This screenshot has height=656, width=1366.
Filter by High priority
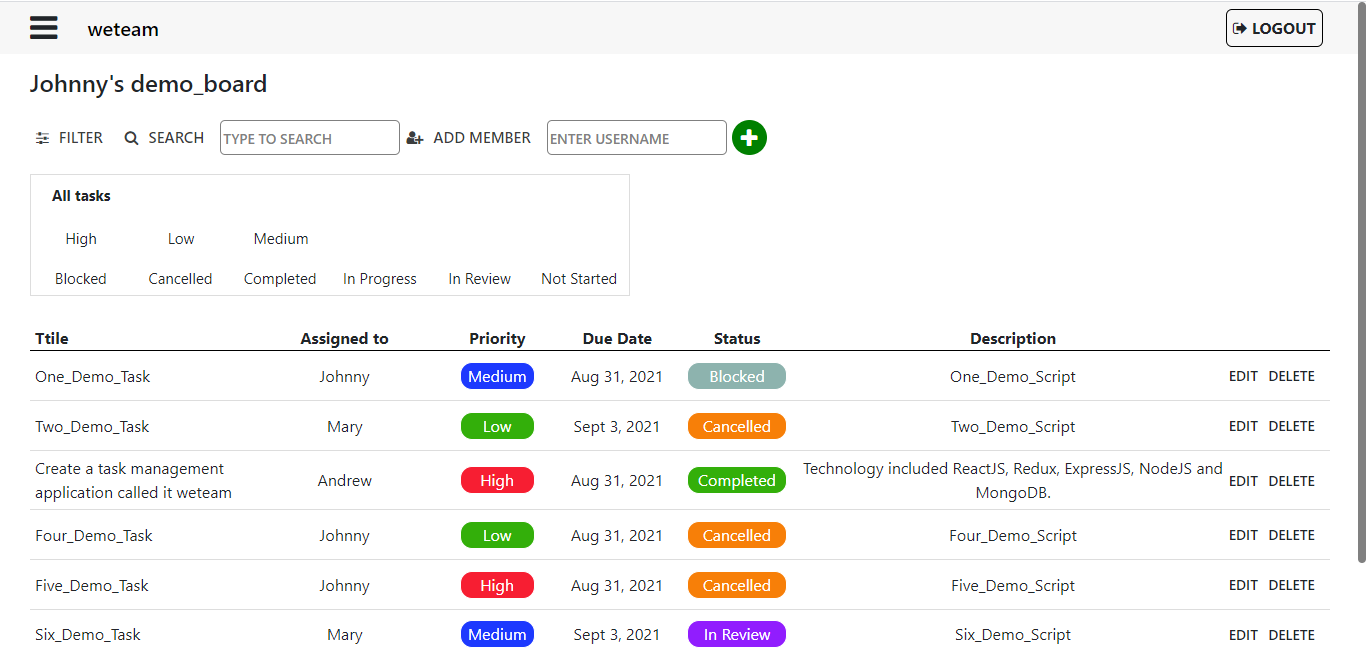pyautogui.click(x=81, y=239)
